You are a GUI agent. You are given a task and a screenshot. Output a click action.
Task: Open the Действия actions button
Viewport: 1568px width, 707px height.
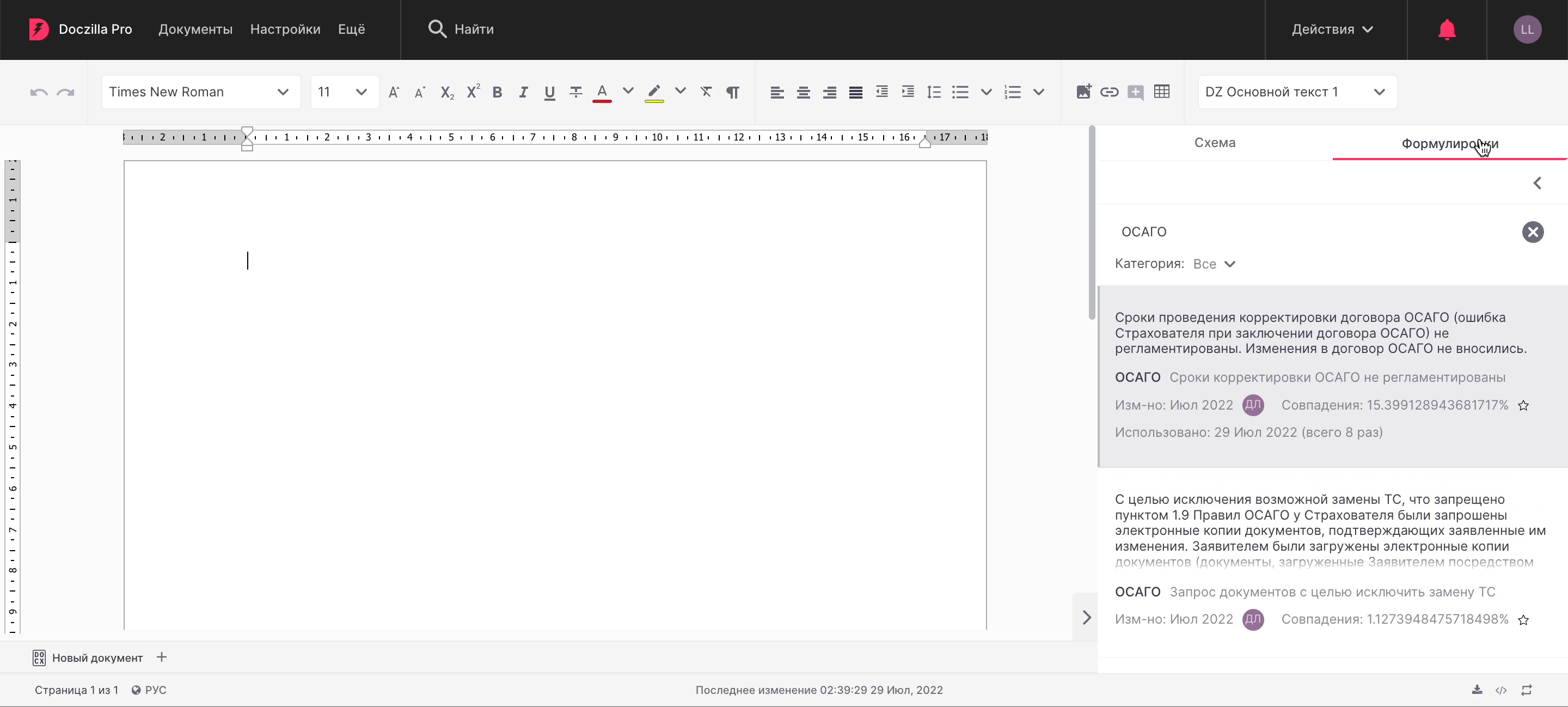coord(1332,29)
